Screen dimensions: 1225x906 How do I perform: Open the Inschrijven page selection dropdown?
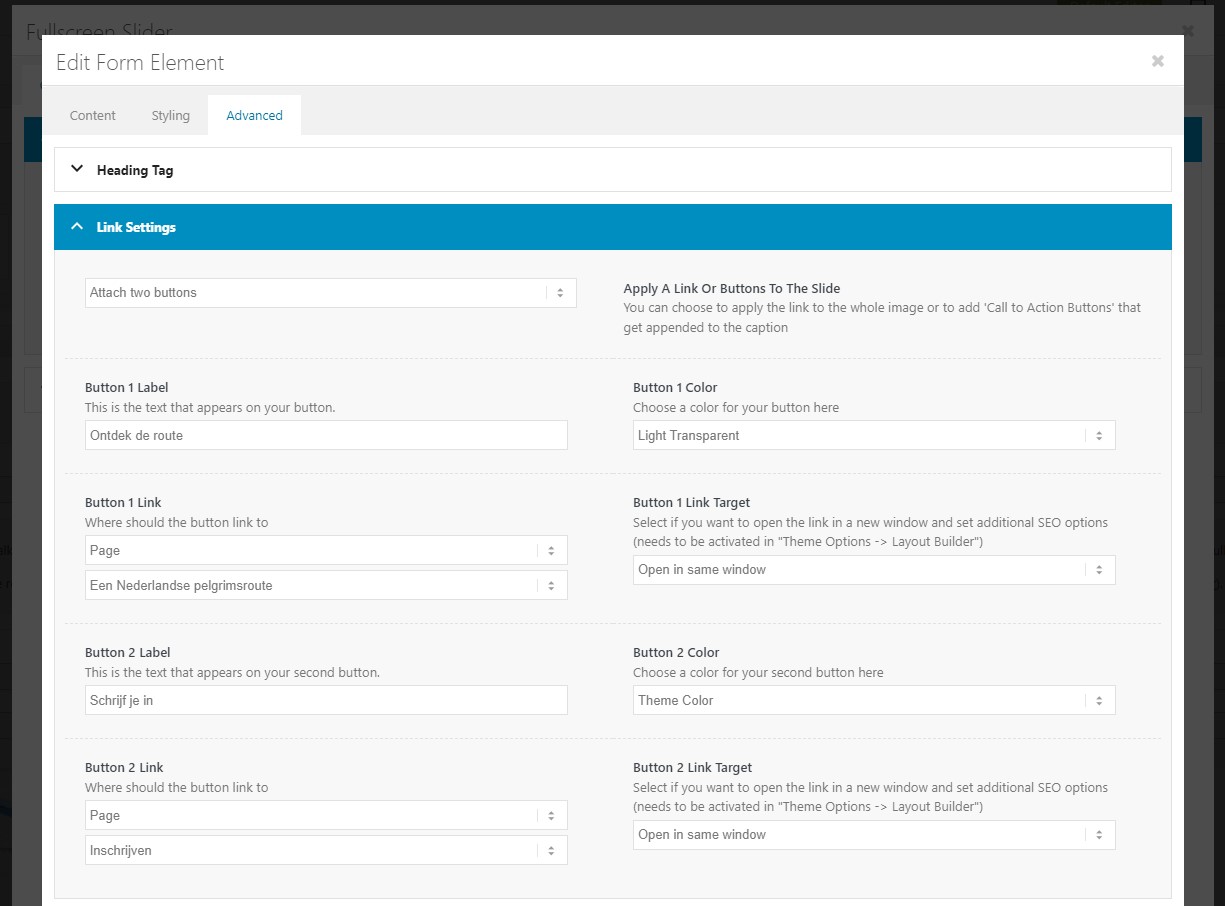coord(326,850)
